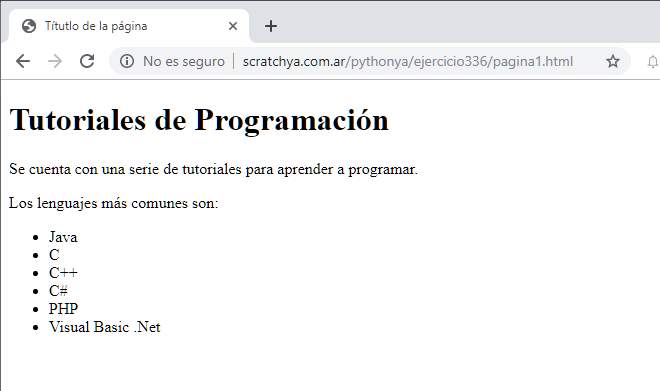Viewport: 660px width, 391px height.
Task: View site information icon next to No es seguro
Action: (x=127, y=61)
